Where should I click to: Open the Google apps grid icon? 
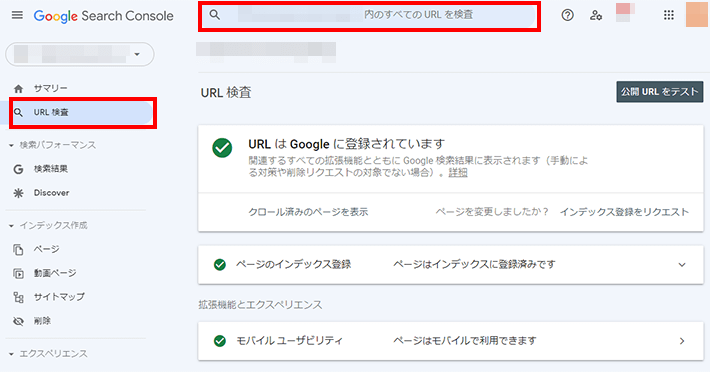[x=669, y=15]
